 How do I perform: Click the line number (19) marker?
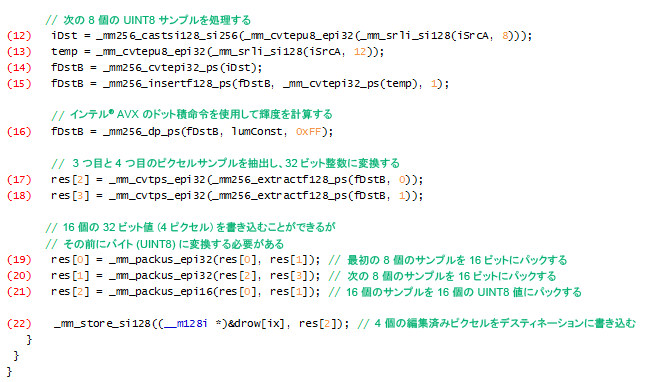tap(19, 260)
